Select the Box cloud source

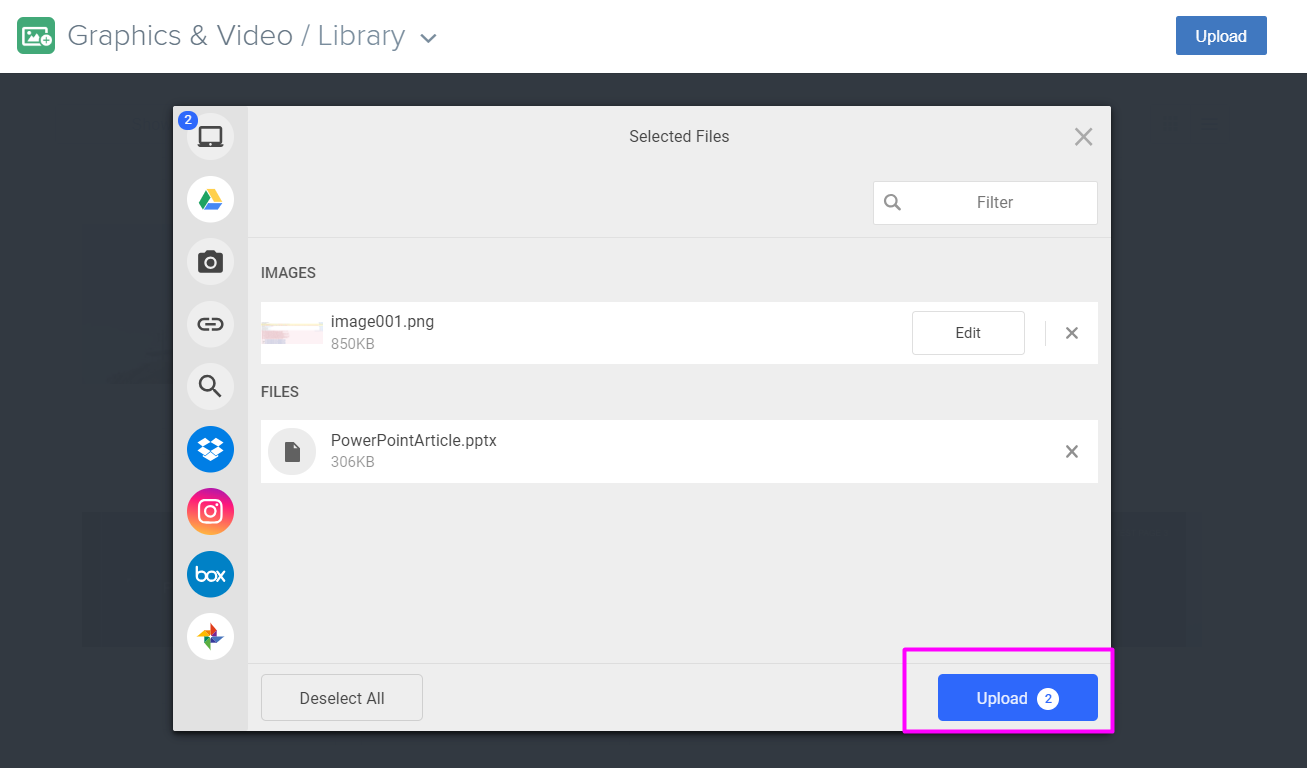click(210, 574)
